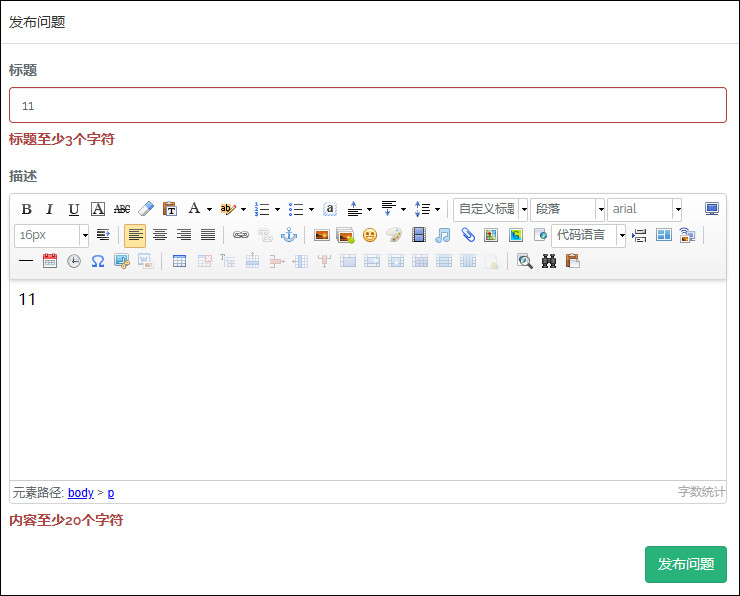The height and width of the screenshot is (596, 740).
Task: Open special characters with the omega icon
Action: 98,261
